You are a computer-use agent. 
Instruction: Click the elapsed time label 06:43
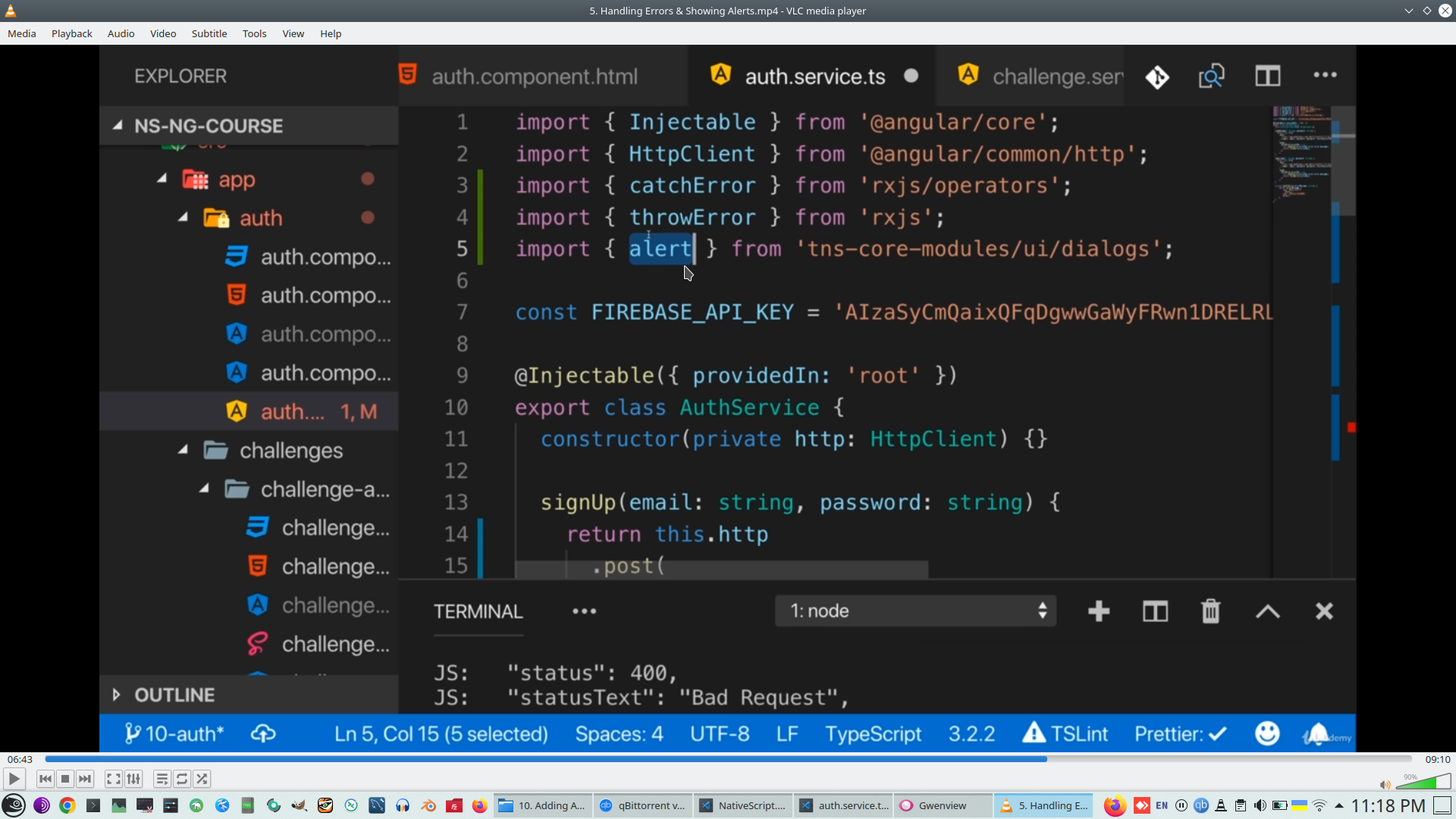click(20, 759)
